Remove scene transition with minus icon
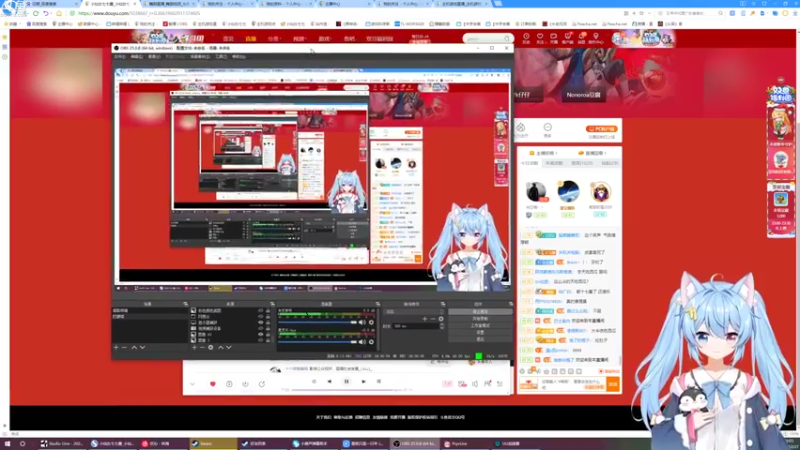Viewport: 800px width, 450px height. click(433, 319)
